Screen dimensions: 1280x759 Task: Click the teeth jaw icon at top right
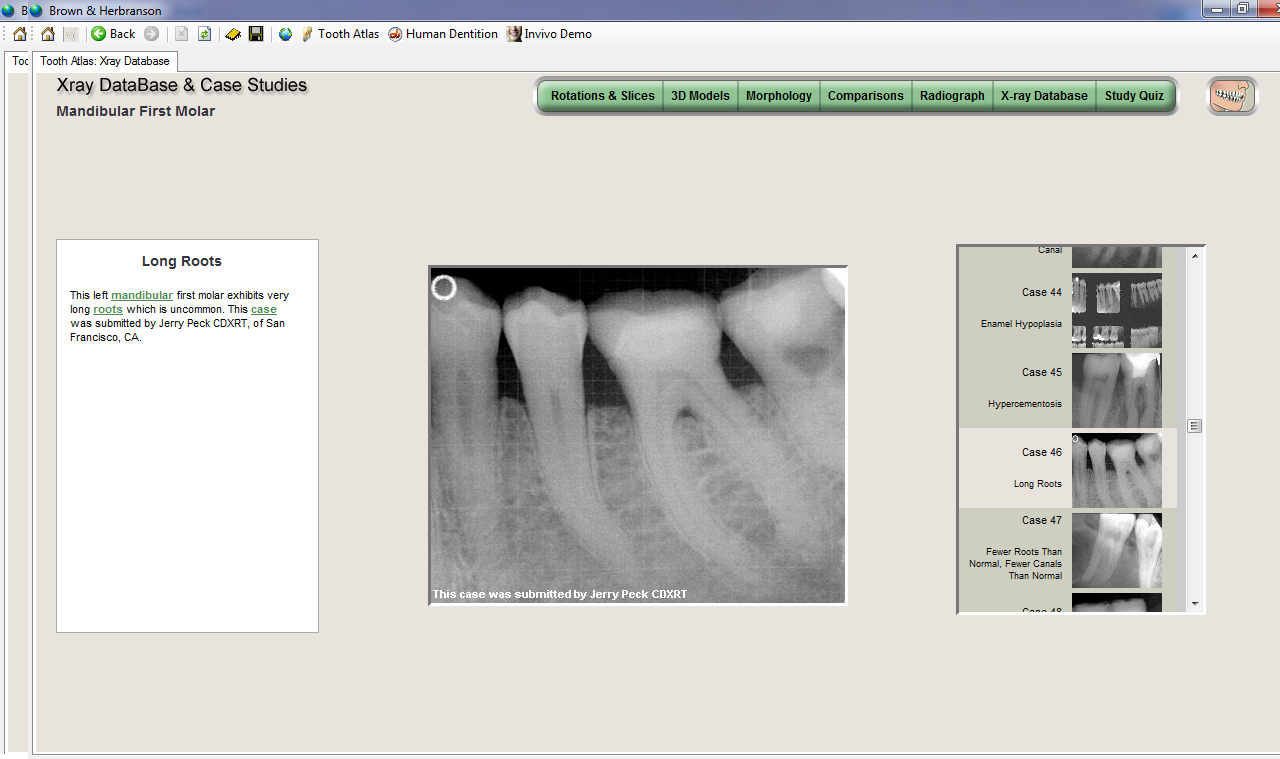(x=1232, y=96)
